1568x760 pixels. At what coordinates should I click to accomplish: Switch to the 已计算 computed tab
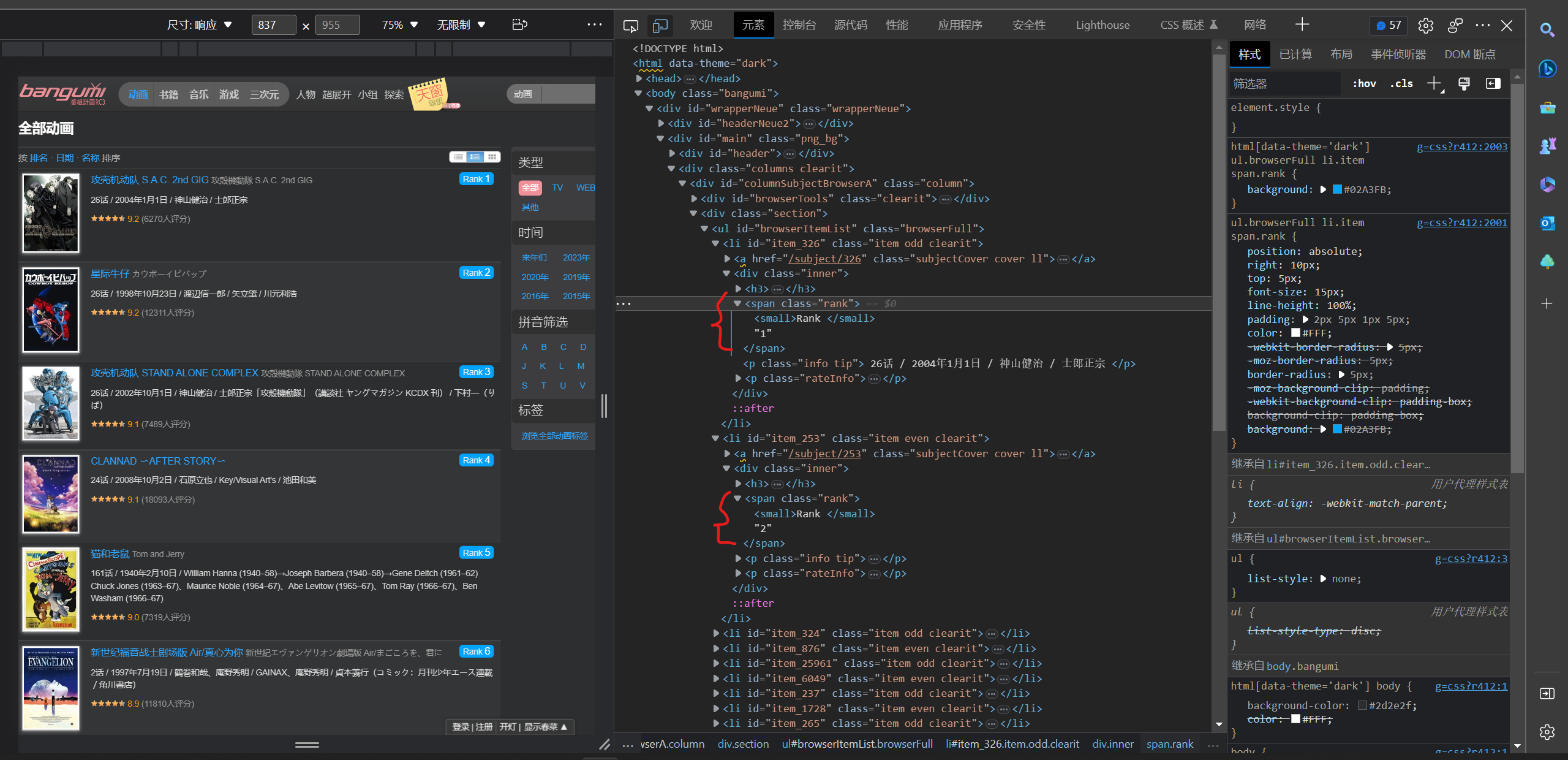coord(1295,54)
